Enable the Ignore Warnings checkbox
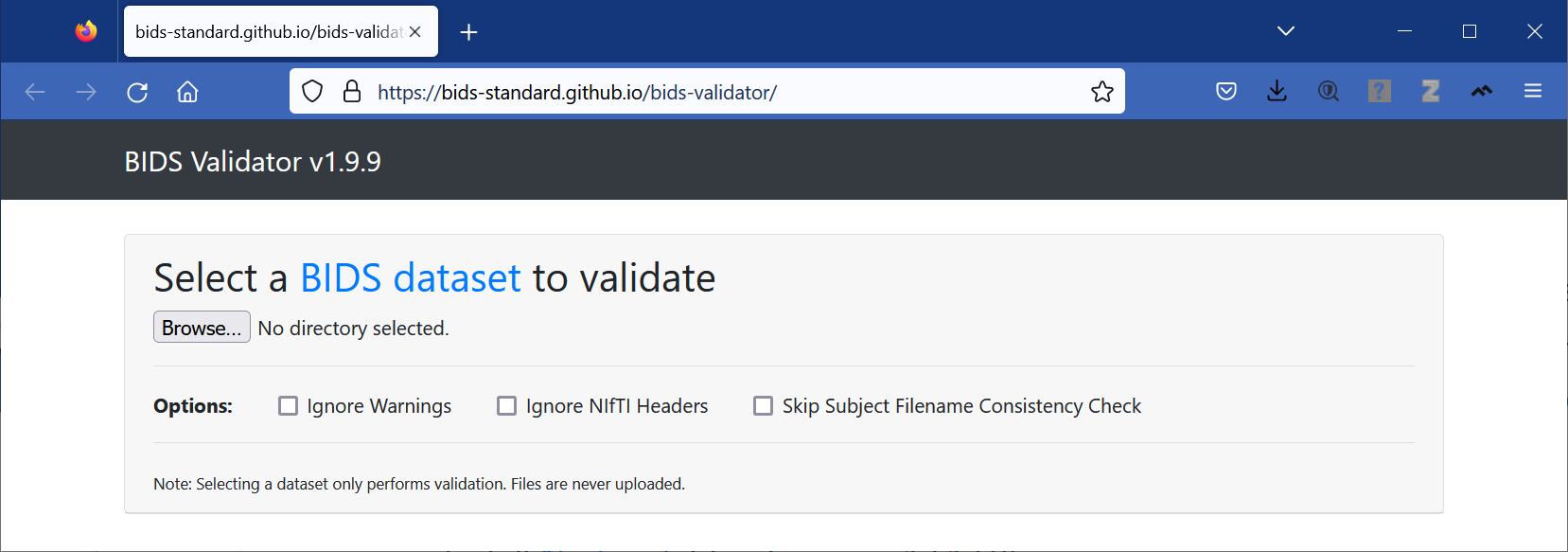The image size is (1568, 552). click(289, 406)
